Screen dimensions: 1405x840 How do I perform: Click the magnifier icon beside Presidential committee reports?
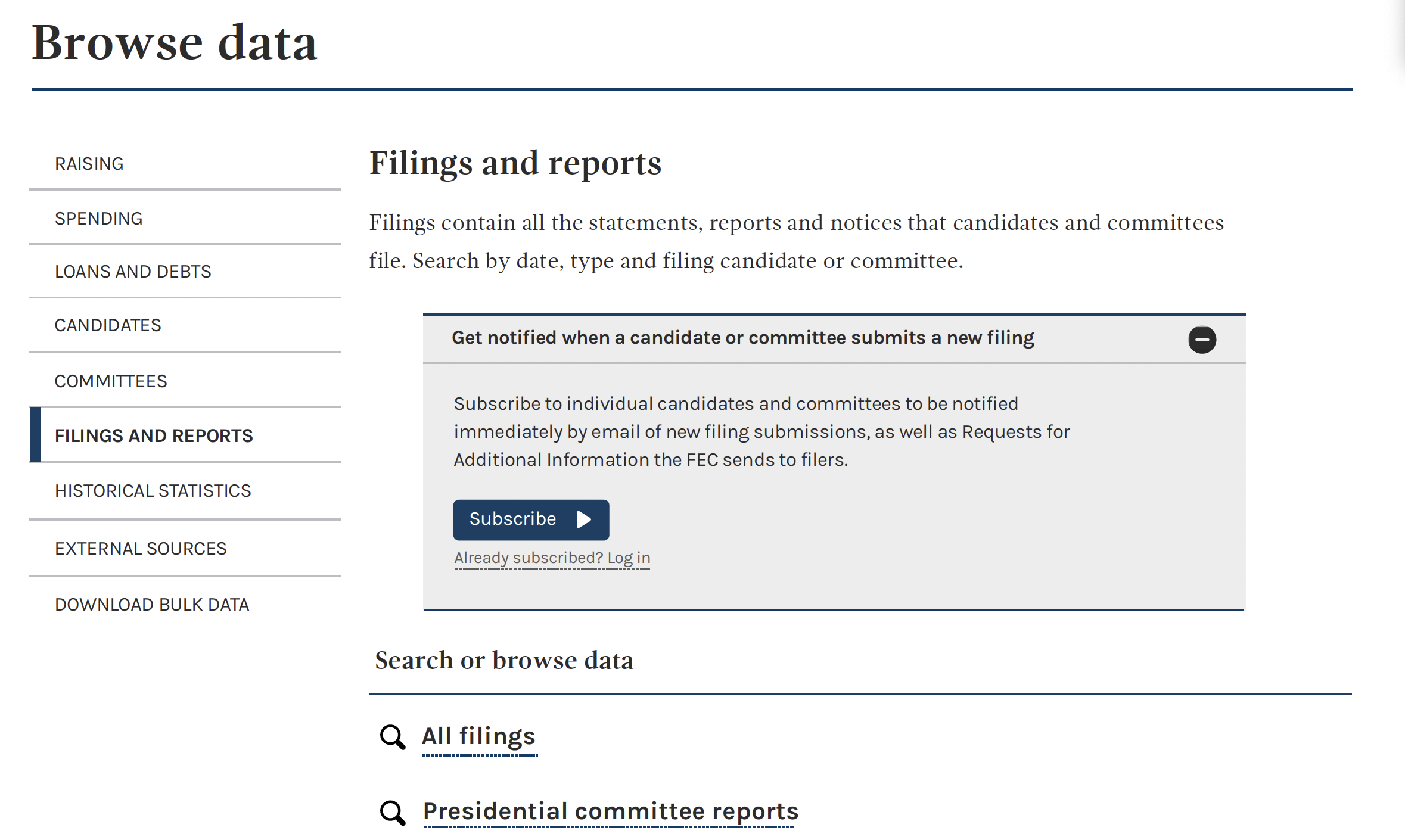393,813
